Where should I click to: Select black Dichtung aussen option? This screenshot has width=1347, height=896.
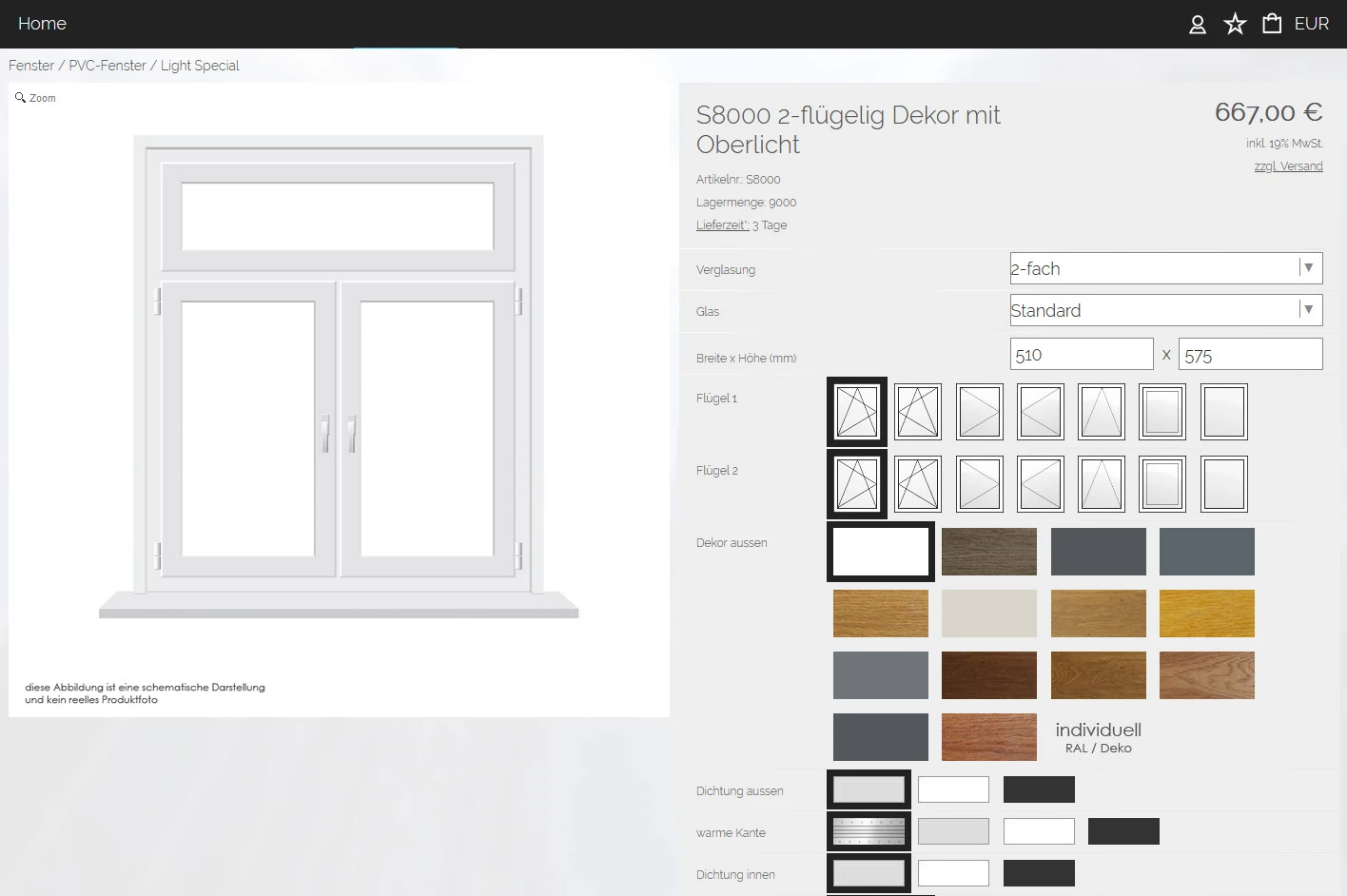pyautogui.click(x=1039, y=789)
